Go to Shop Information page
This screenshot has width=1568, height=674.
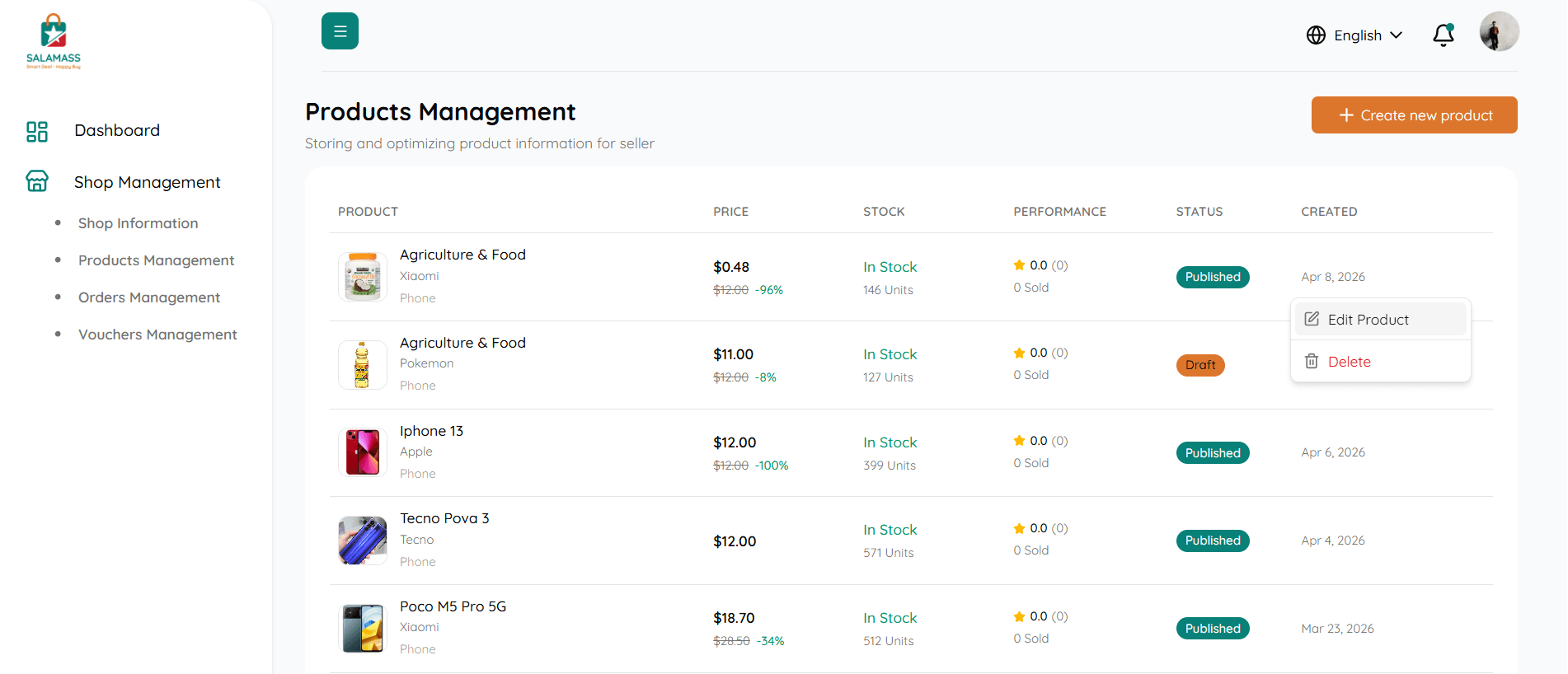(x=138, y=223)
